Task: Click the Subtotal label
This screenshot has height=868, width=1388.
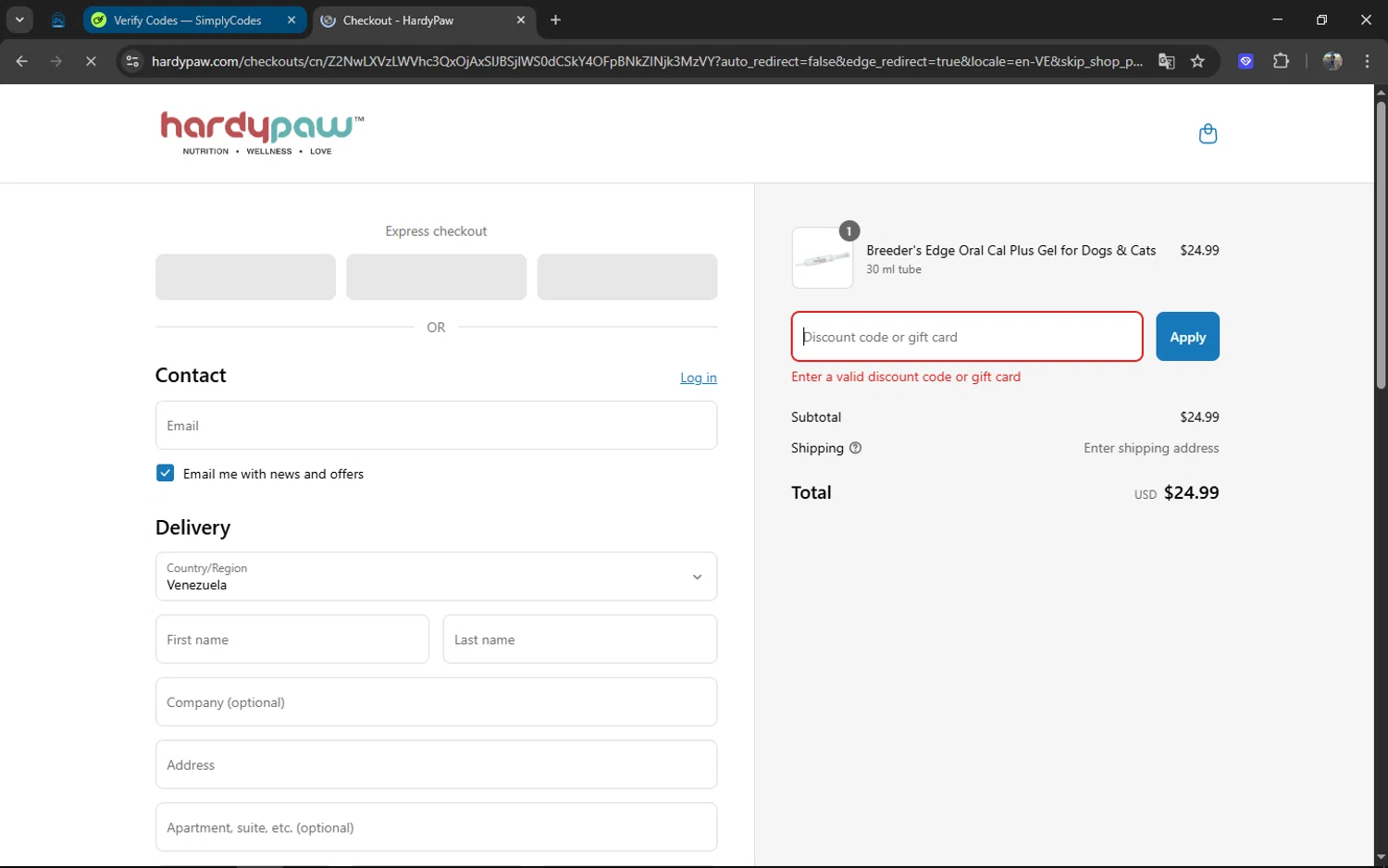Action: coord(816,417)
